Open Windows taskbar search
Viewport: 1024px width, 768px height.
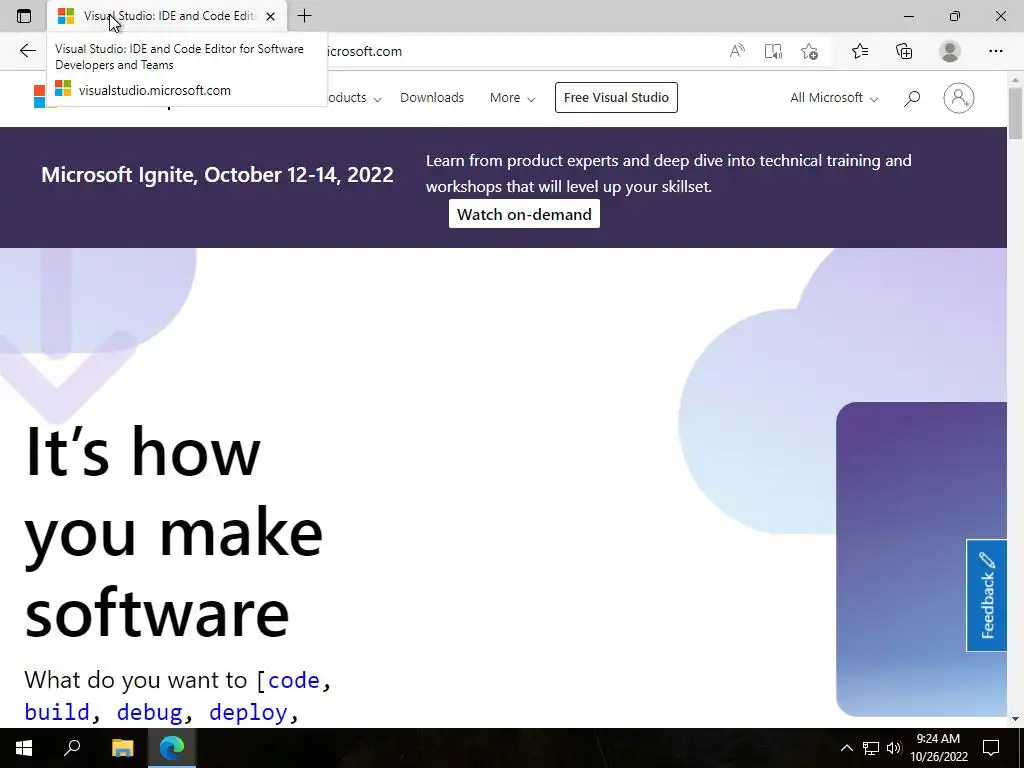click(72, 748)
